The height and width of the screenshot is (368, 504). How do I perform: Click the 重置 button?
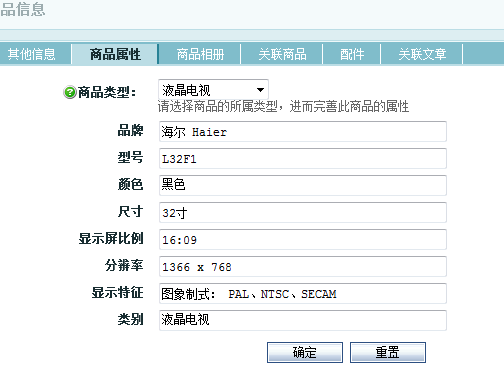[x=388, y=352]
